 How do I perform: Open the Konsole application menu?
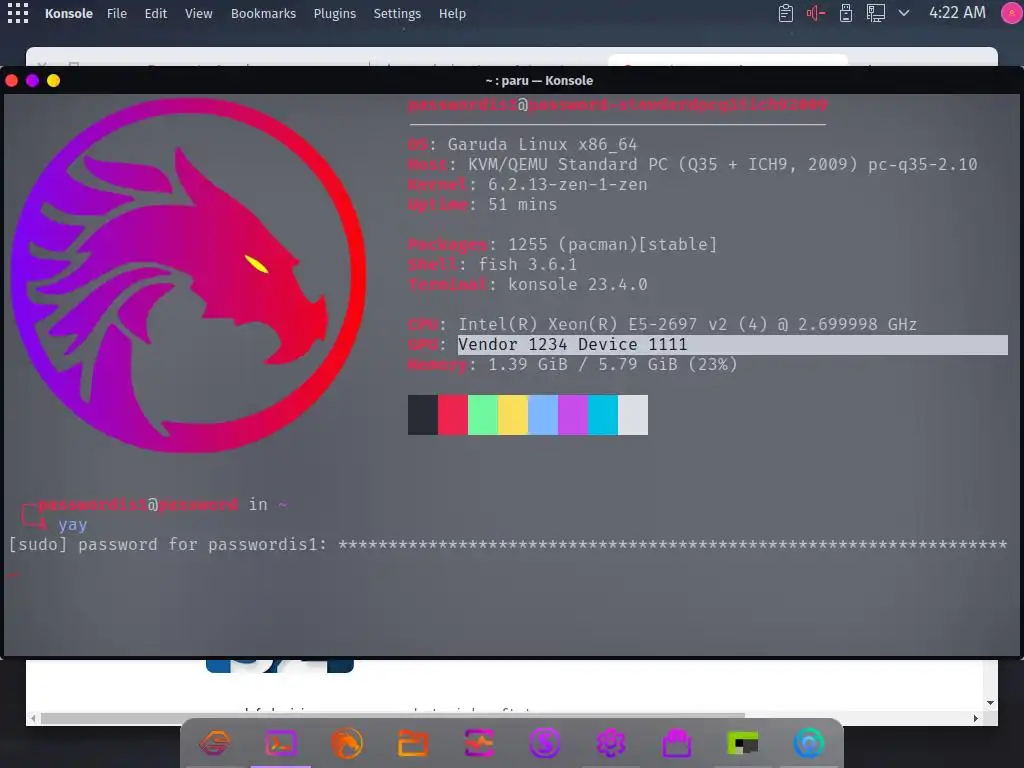coord(69,13)
